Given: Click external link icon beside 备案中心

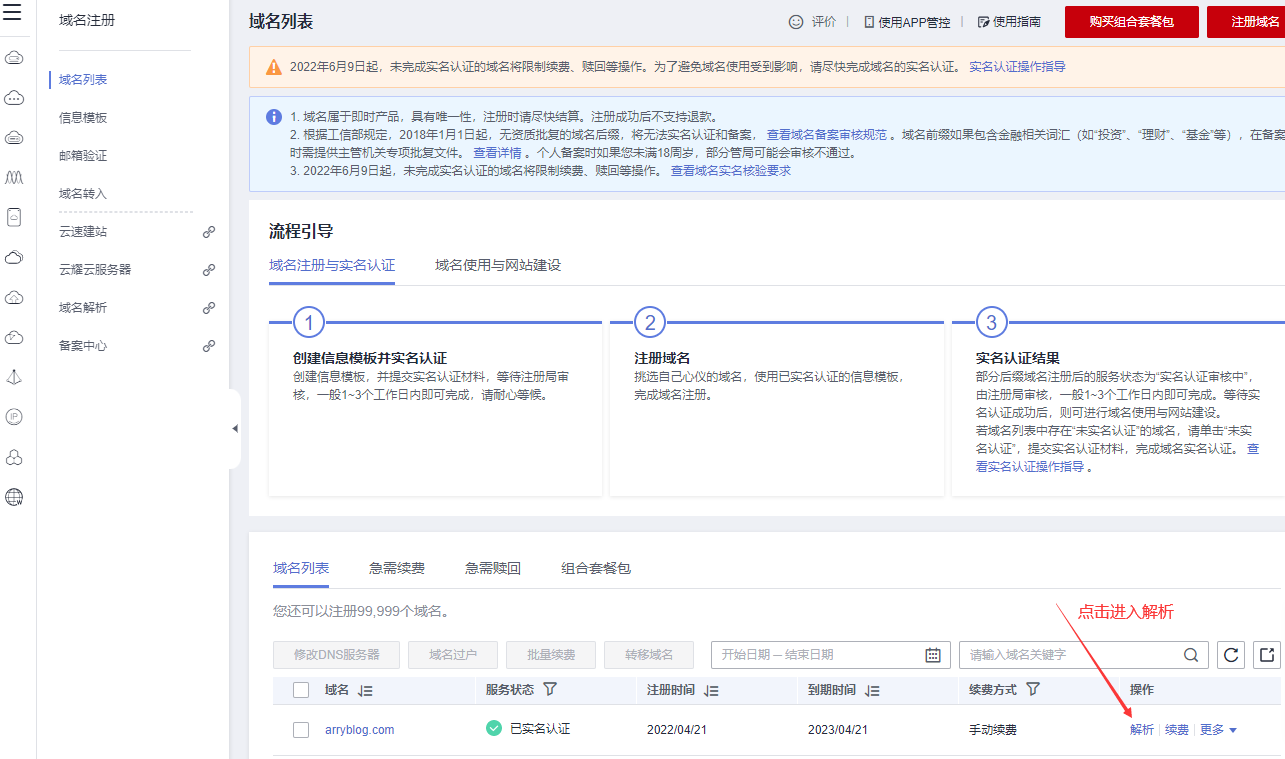Looking at the screenshot, I should (209, 345).
